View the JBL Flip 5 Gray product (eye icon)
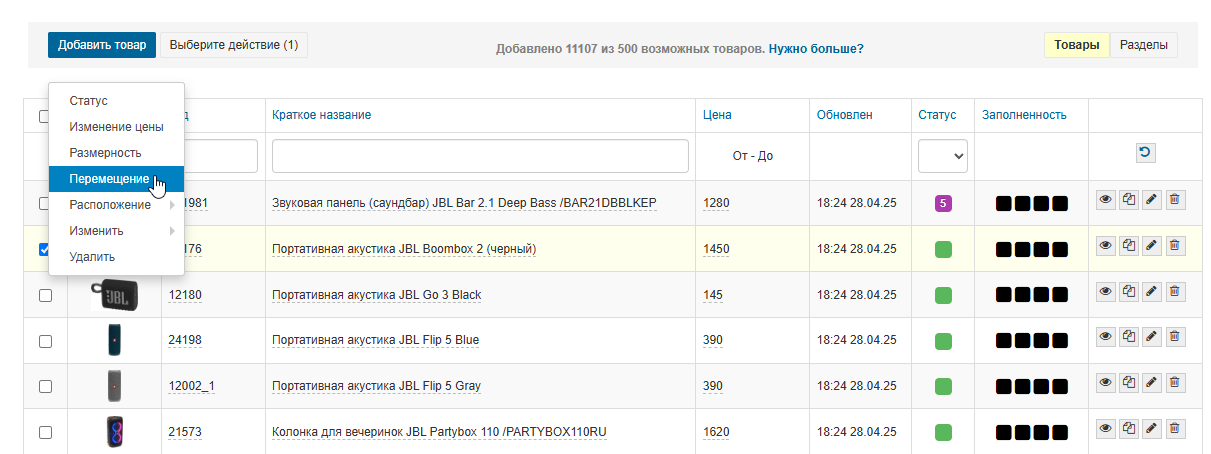The image size is (1211, 454). pos(1106,382)
